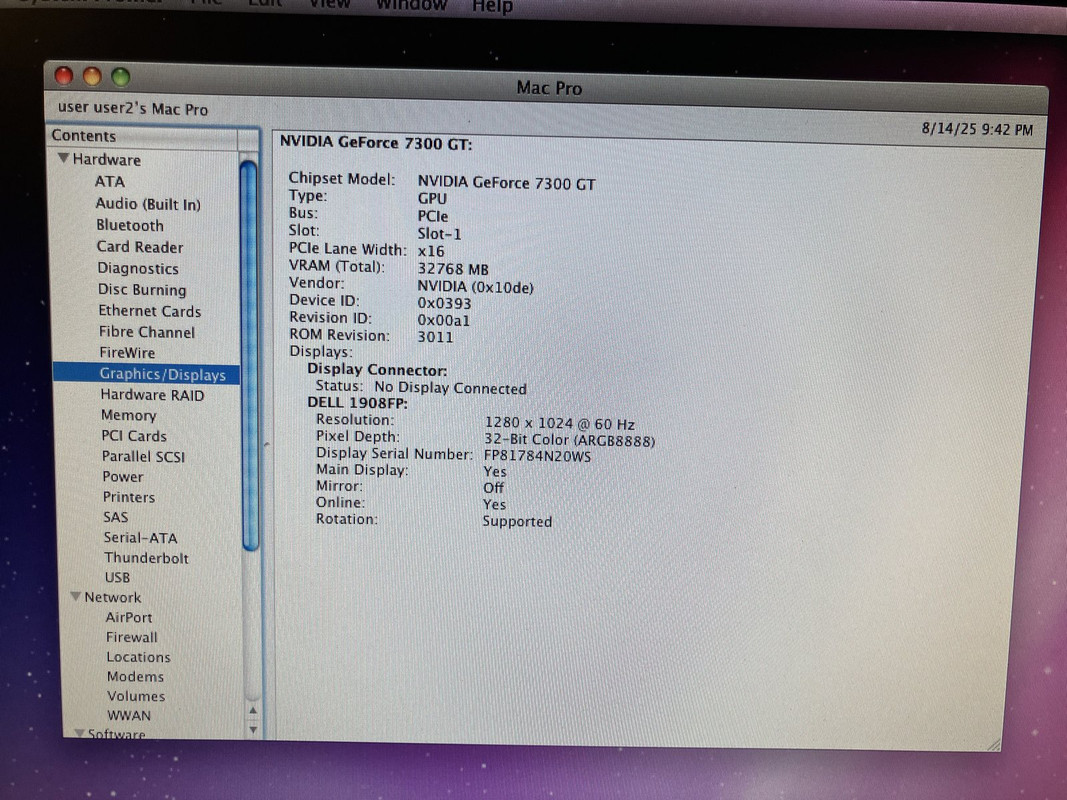Click the resolution 1280 x 1024 @ 60 Hz
1067x800 pixels.
pyautogui.click(x=559, y=423)
